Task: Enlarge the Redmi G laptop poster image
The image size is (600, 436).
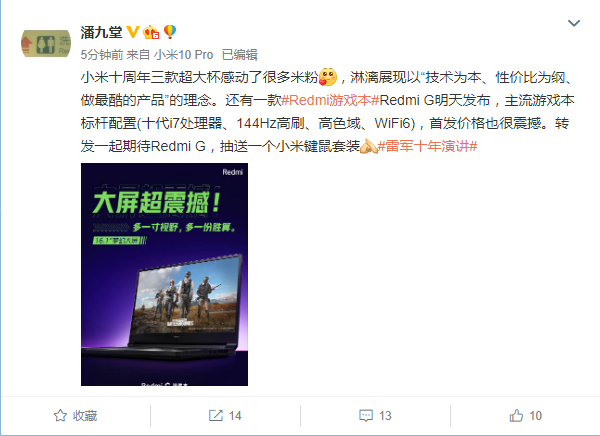Action: point(165,274)
